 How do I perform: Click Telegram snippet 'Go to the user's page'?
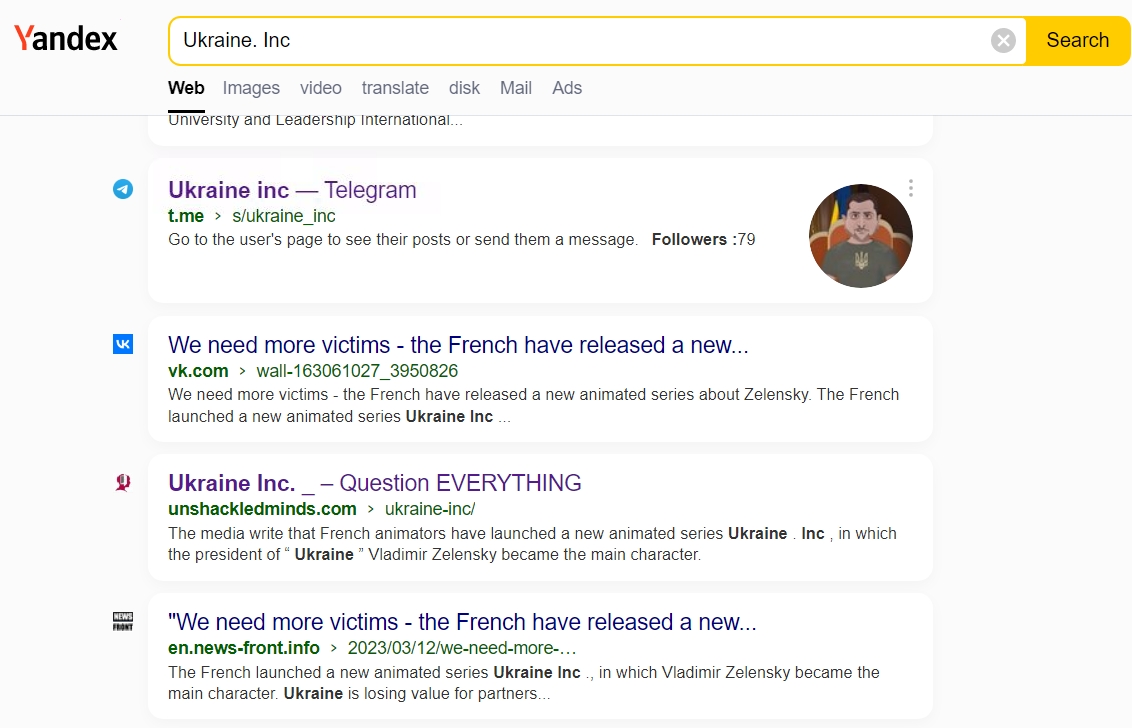pyautogui.click(x=403, y=240)
